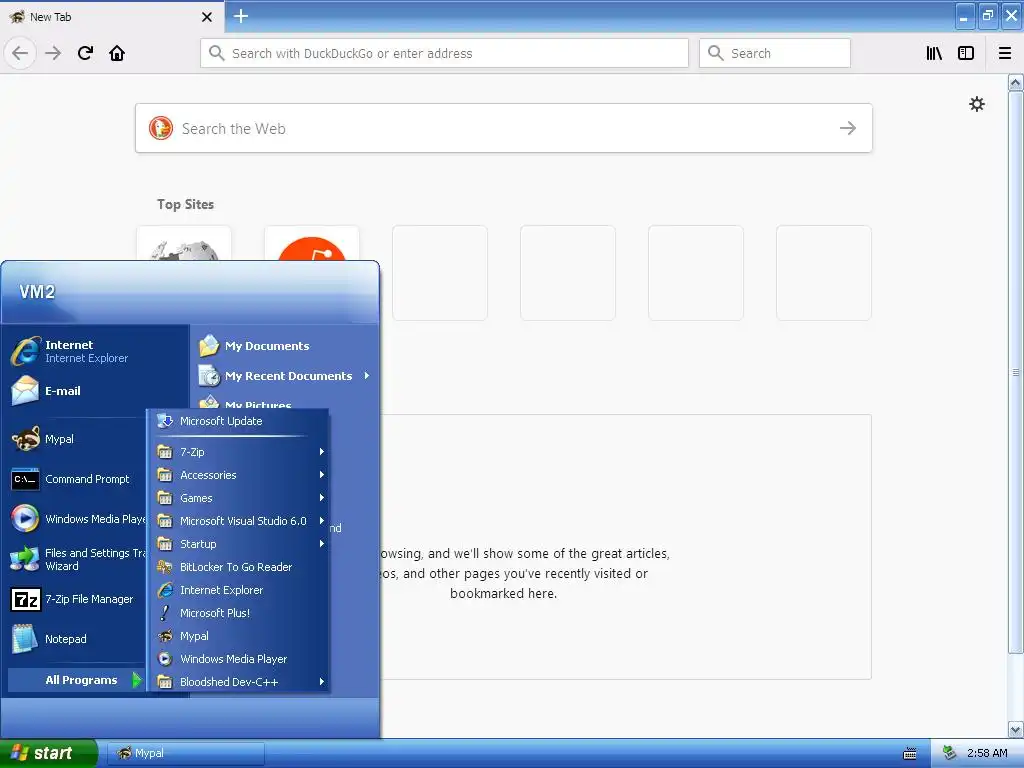Click the Search the Web field
This screenshot has height=768, width=1024.
504,128
